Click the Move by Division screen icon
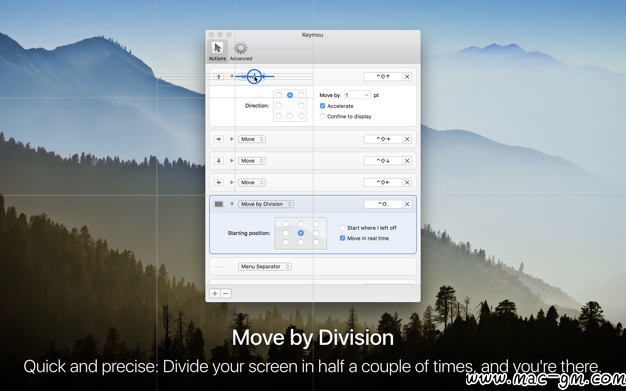Screen dimensions: 626x391 click(219, 204)
